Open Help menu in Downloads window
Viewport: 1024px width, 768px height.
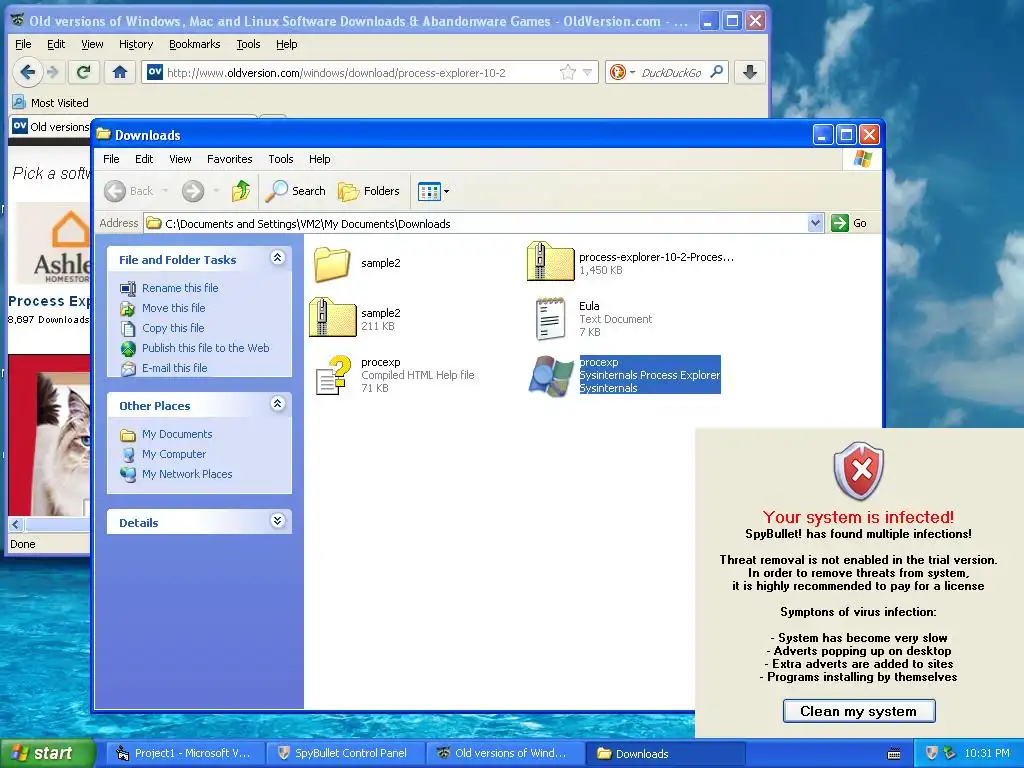319,159
